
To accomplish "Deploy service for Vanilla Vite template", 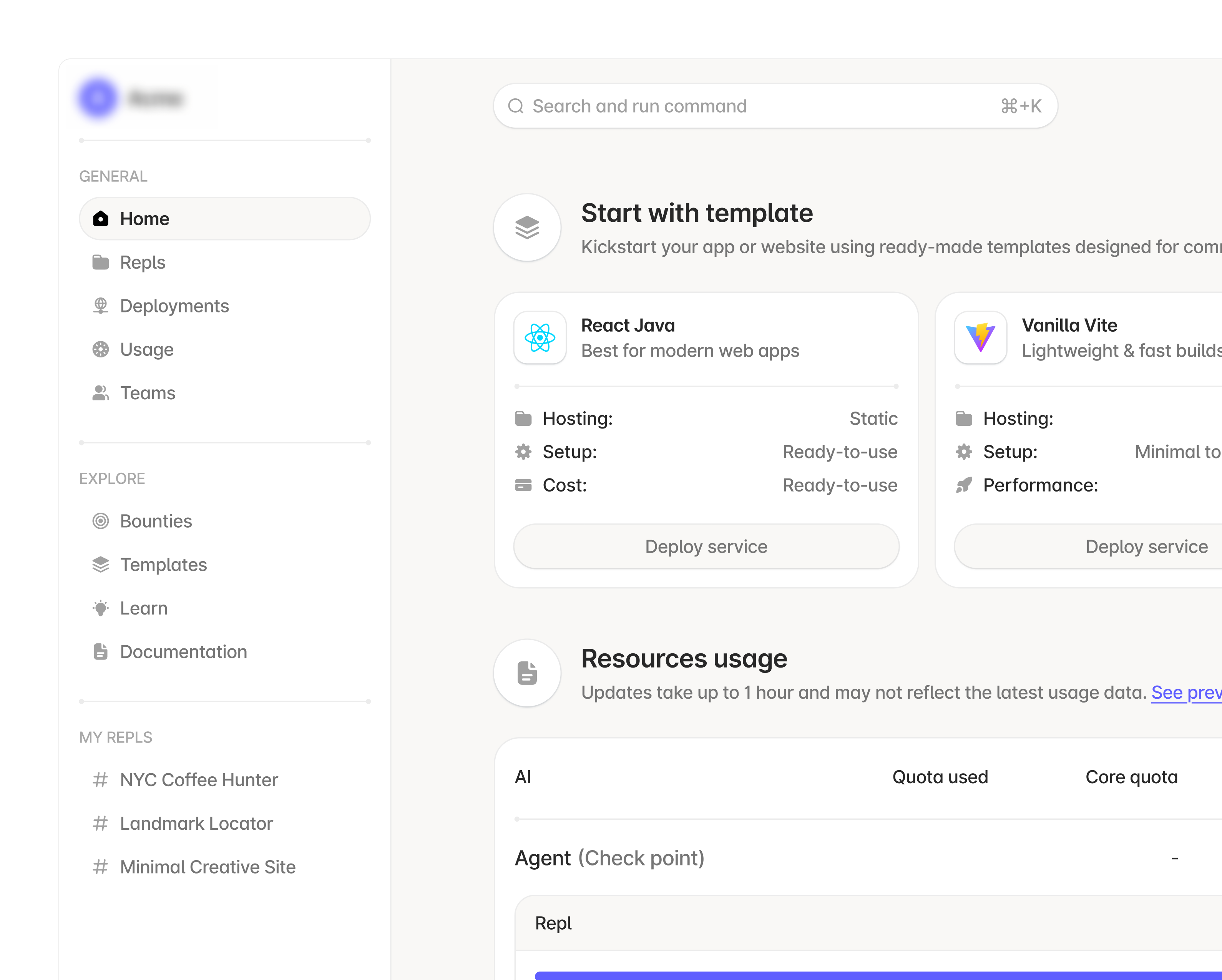I will tap(1088, 546).
